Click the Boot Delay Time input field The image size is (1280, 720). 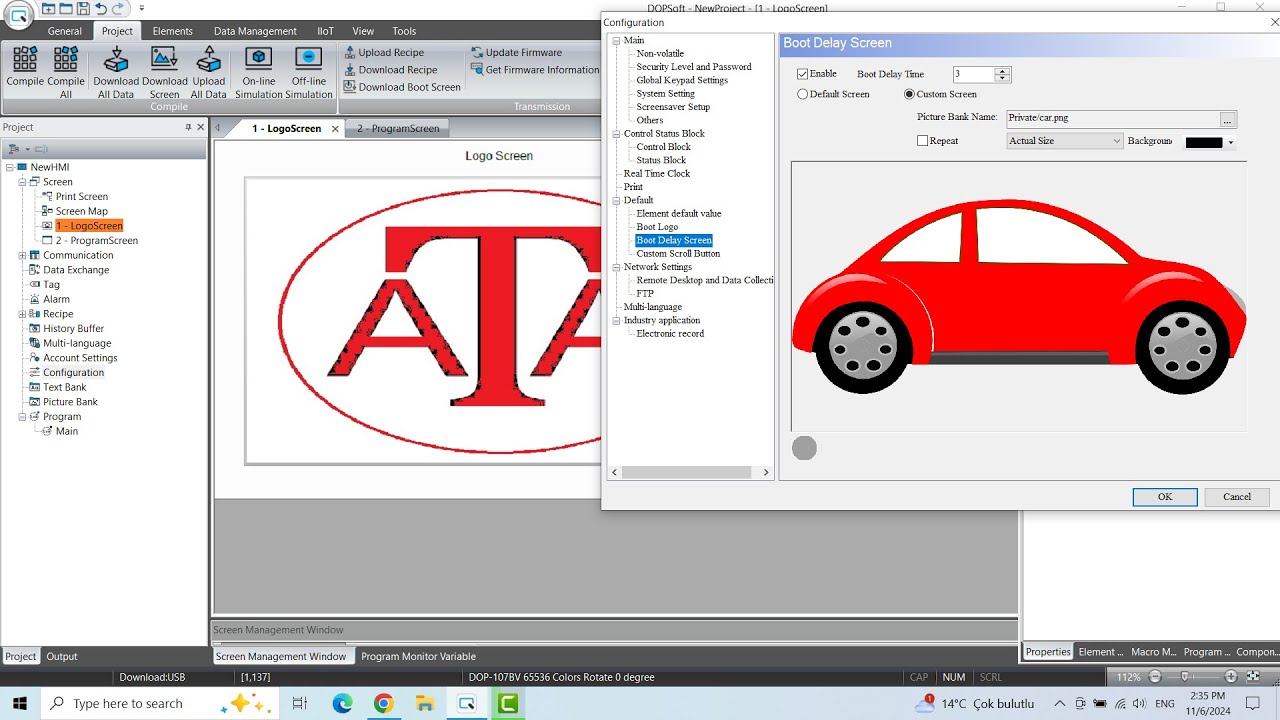[973, 74]
